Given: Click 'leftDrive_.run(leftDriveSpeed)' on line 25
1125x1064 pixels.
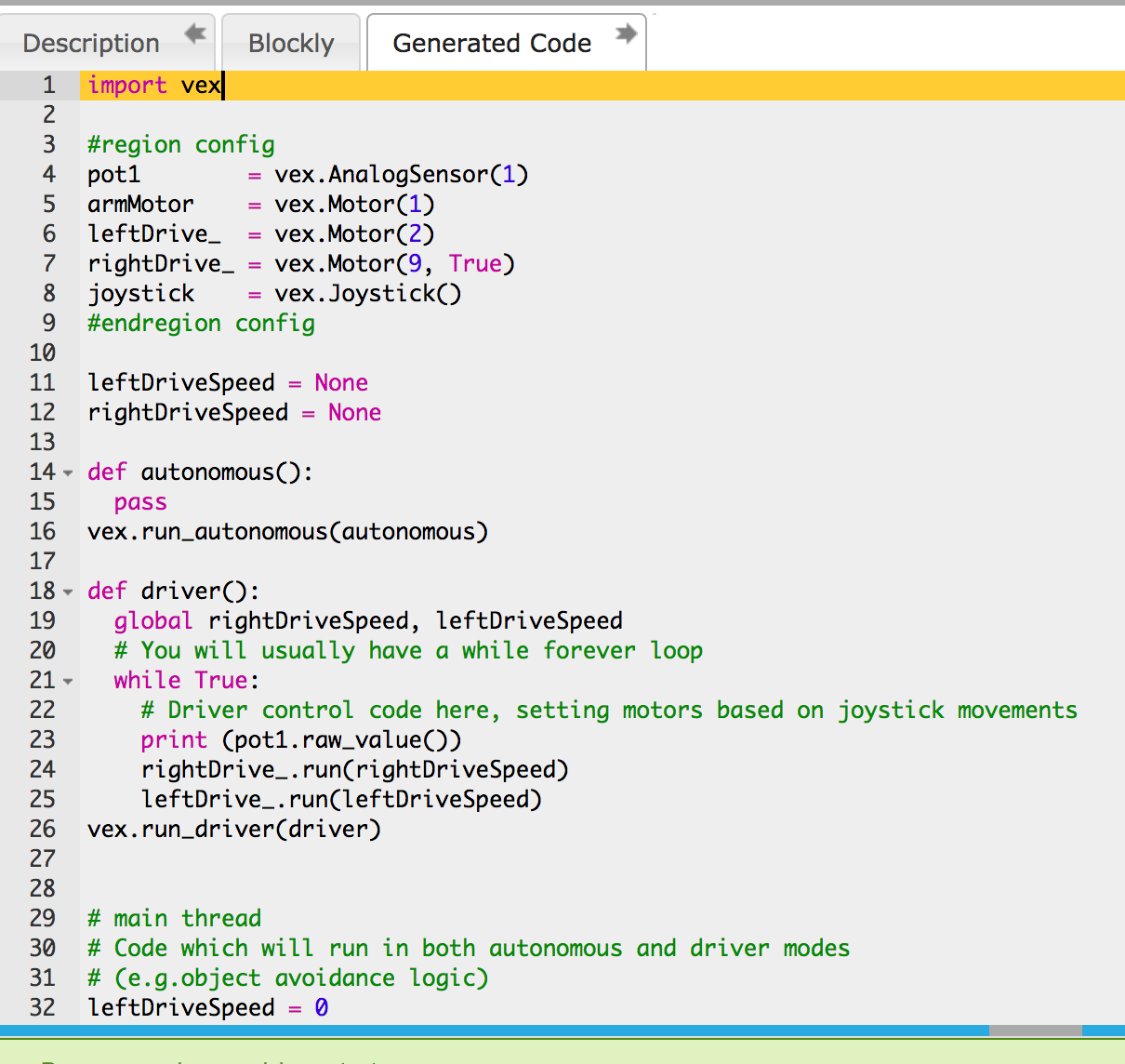Looking at the screenshot, I should coord(341,800).
